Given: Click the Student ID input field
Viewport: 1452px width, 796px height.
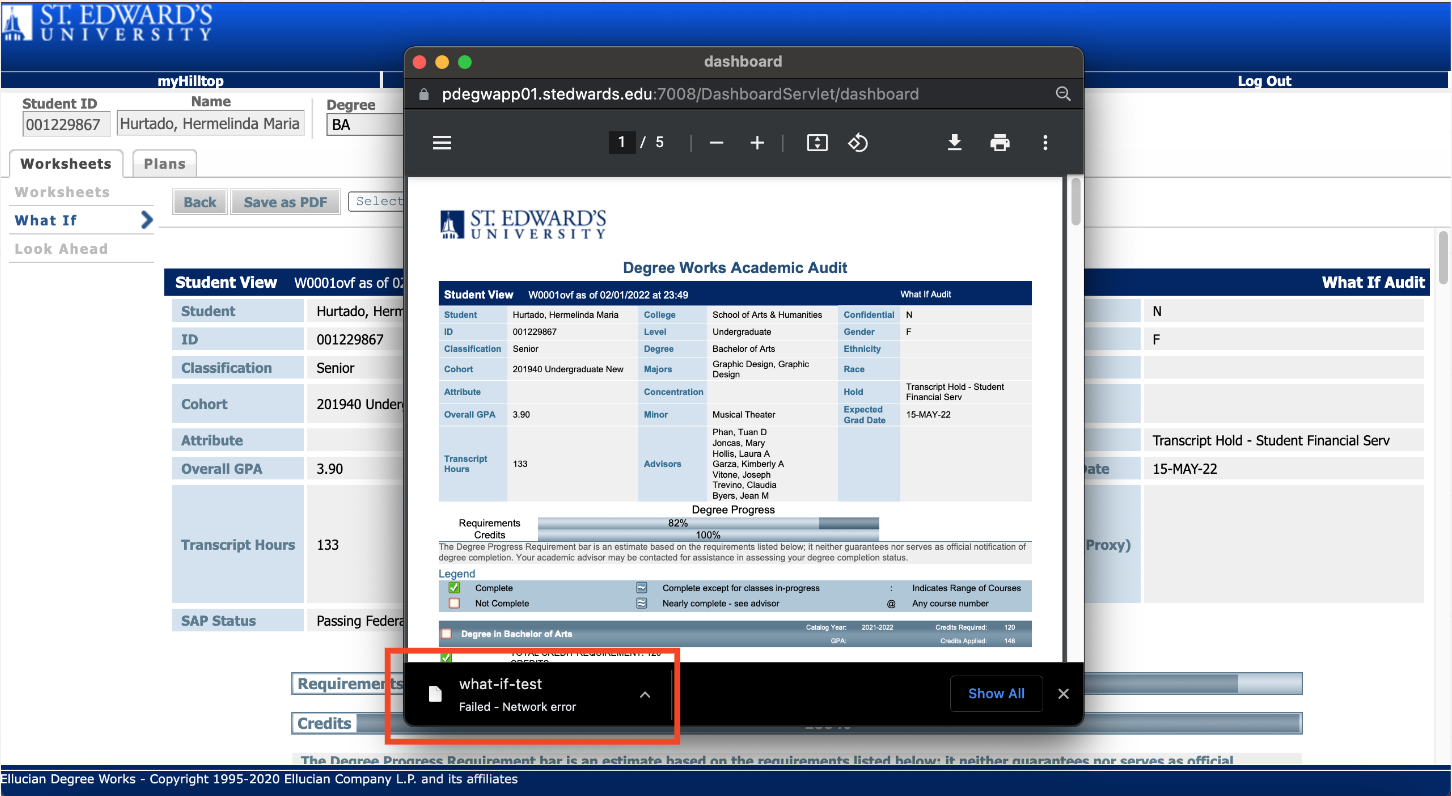Looking at the screenshot, I should coord(67,124).
